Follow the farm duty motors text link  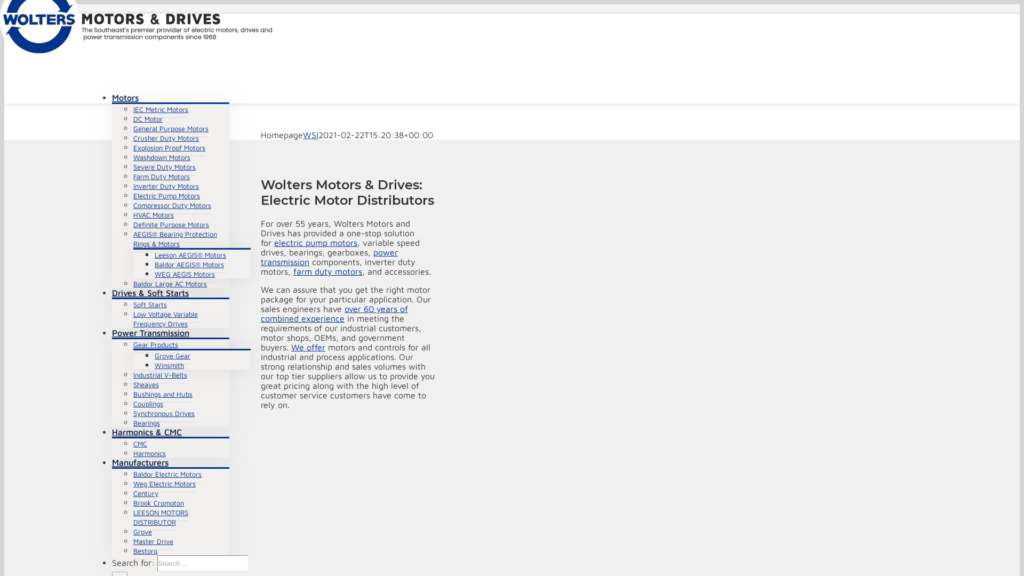point(327,272)
